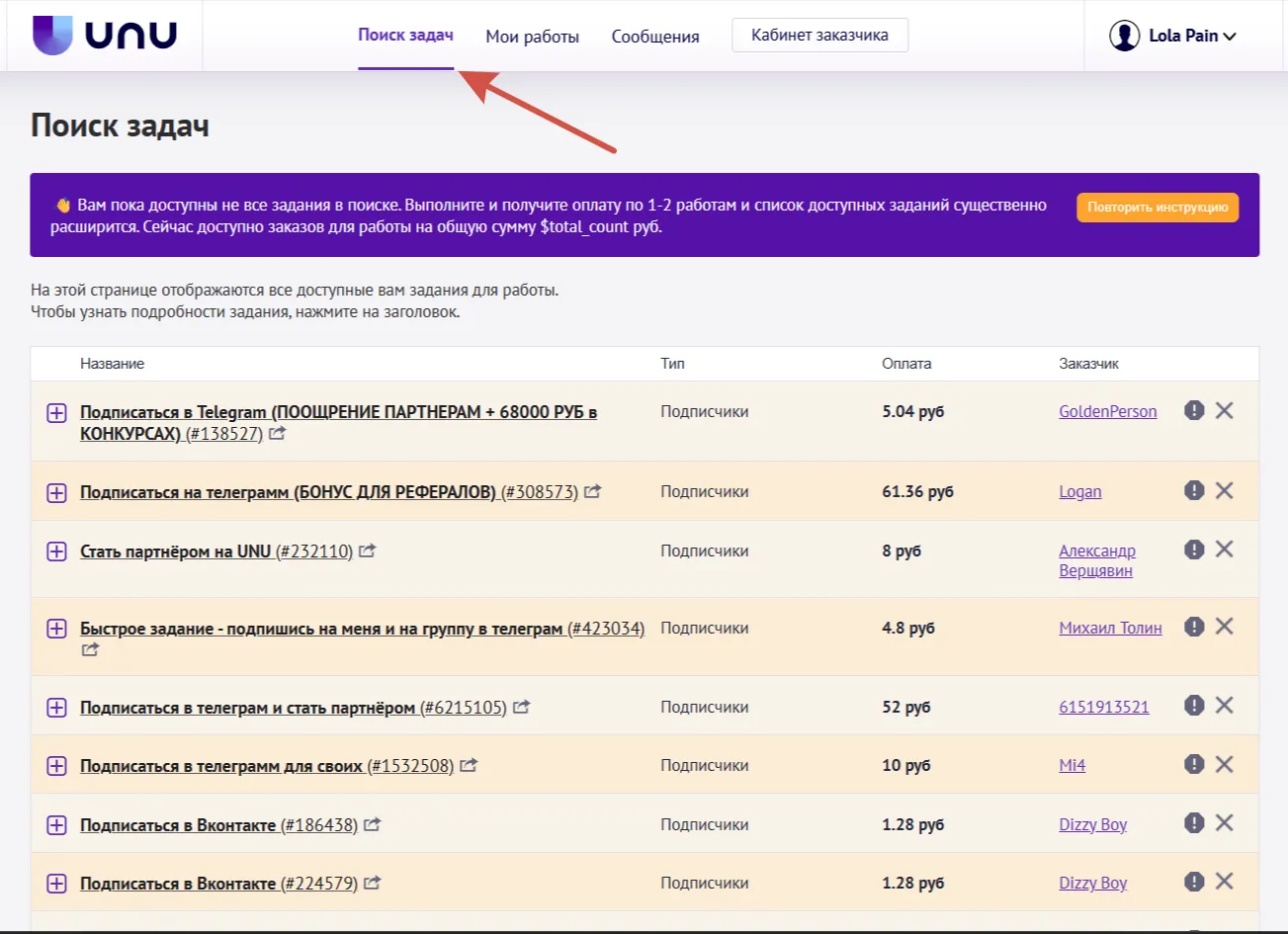1288x934 pixels.
Task: Expand task #186438 details with plus
Action: click(x=56, y=825)
